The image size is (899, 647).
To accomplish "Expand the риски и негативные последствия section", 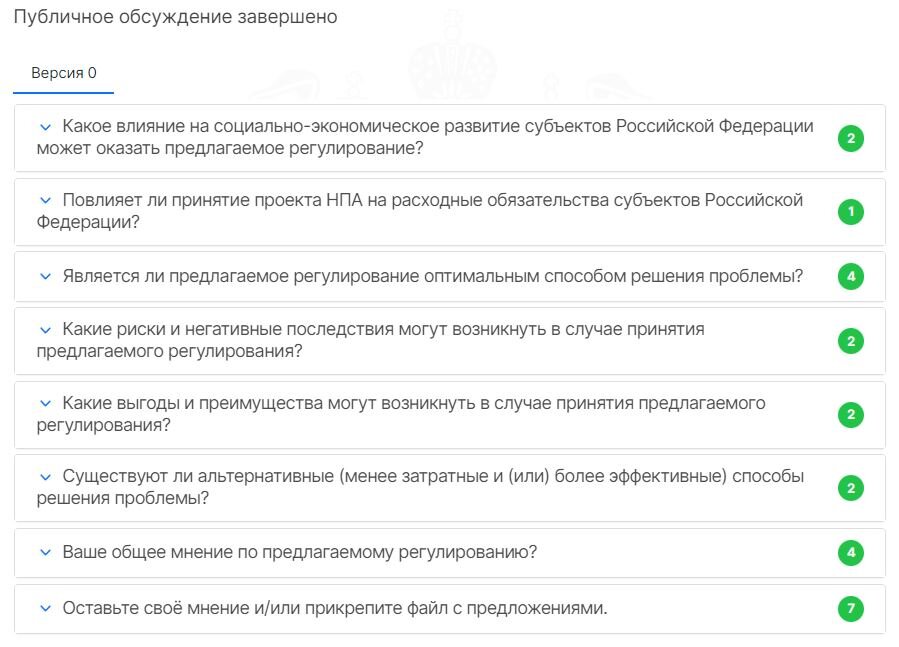I will (x=42, y=330).
